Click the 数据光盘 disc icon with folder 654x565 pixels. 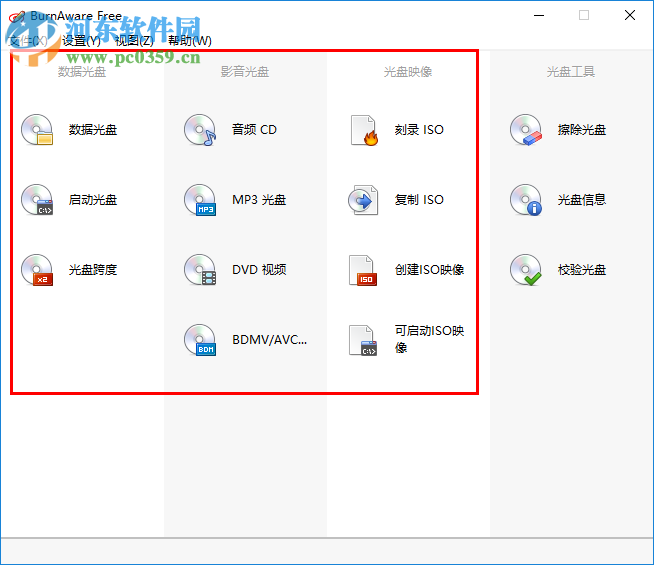click(x=37, y=130)
